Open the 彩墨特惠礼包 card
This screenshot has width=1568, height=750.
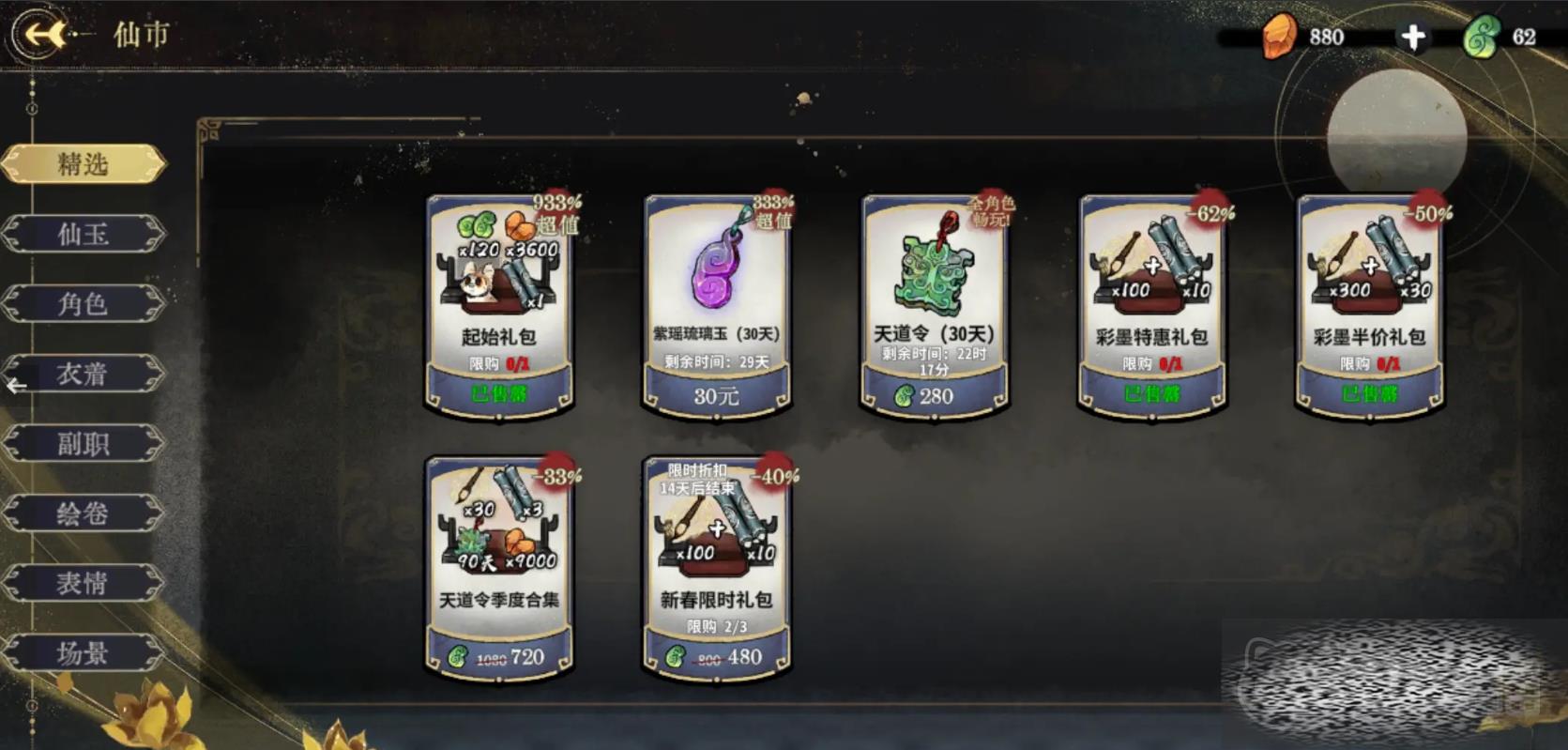[1151, 305]
